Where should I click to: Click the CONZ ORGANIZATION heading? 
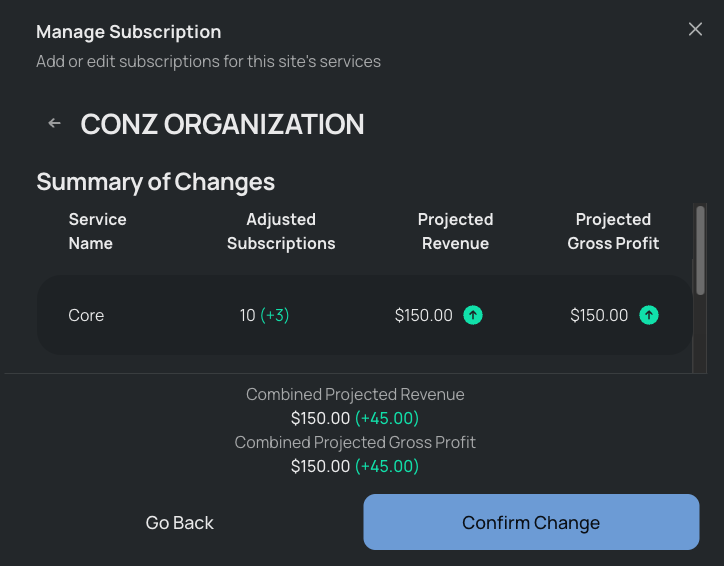coord(222,124)
